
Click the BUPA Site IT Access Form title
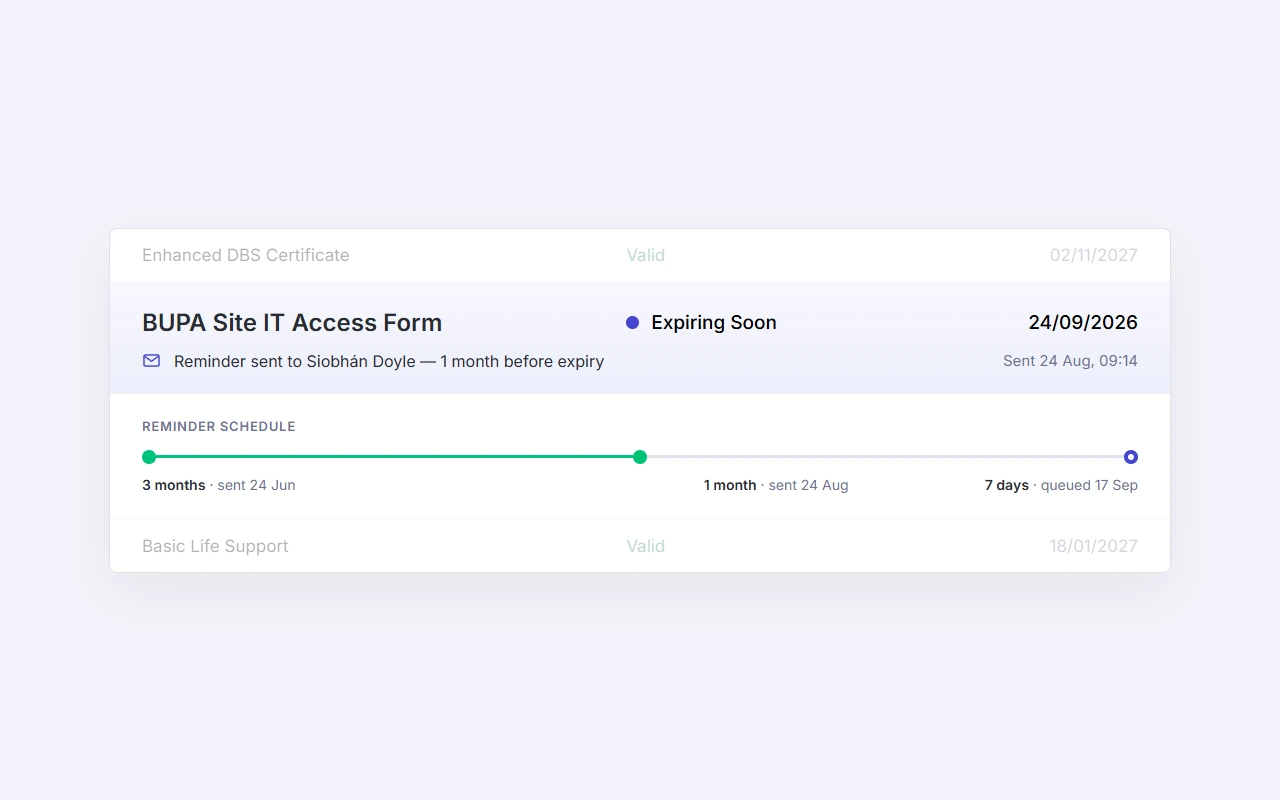(x=292, y=322)
